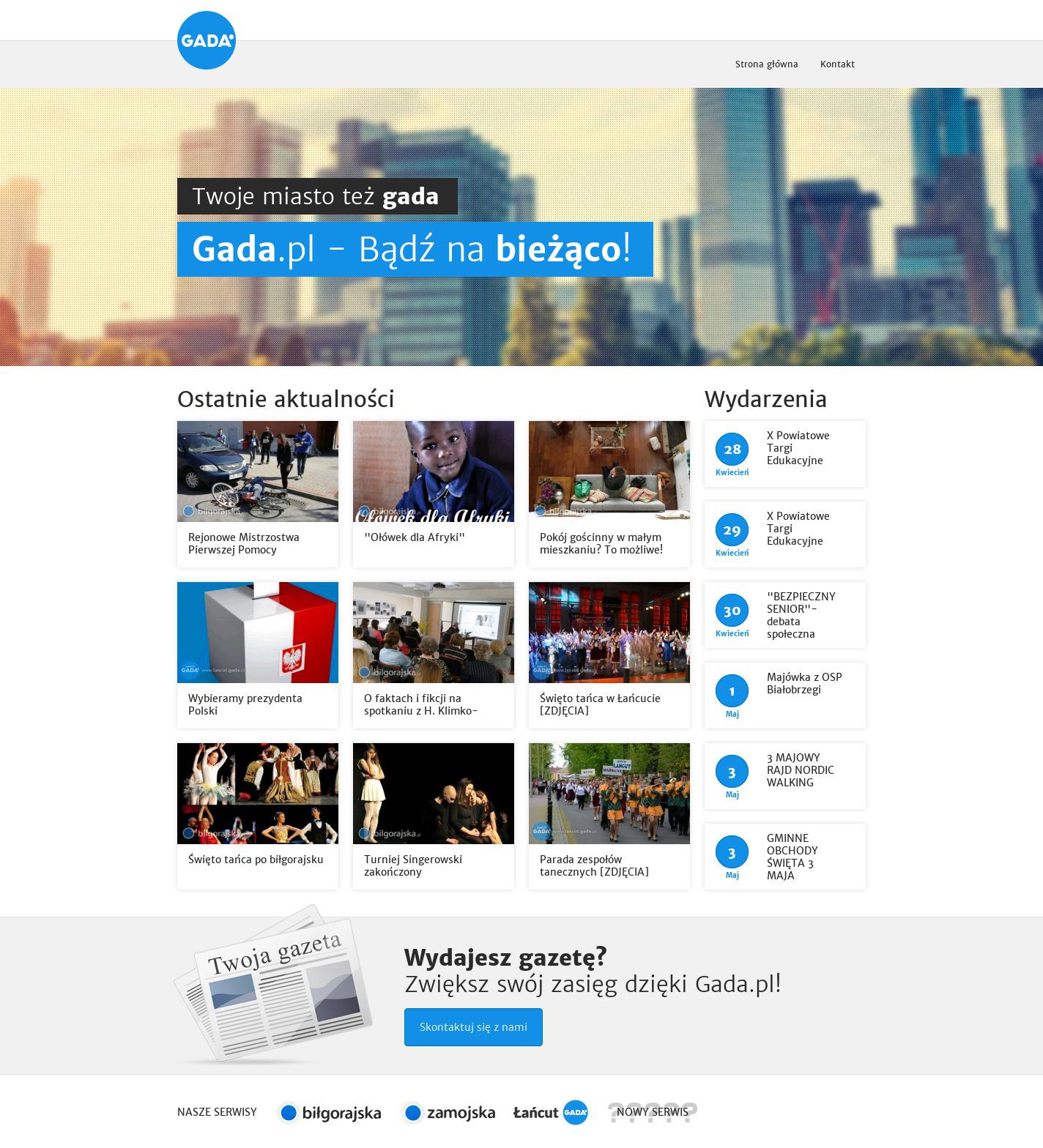The image size is (1043, 1148).
Task: Click the NOWY SERWIS placeholder
Action: pyautogui.click(x=653, y=1112)
